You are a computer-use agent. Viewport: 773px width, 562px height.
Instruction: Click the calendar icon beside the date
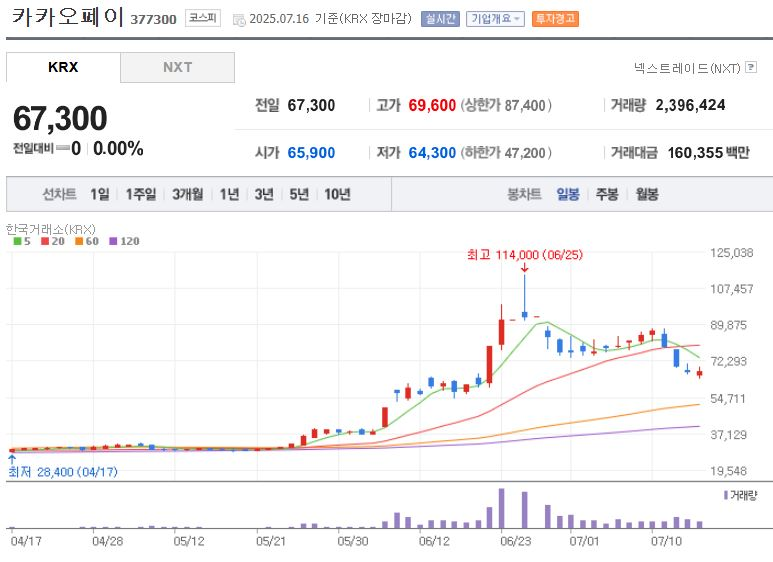pos(239,20)
